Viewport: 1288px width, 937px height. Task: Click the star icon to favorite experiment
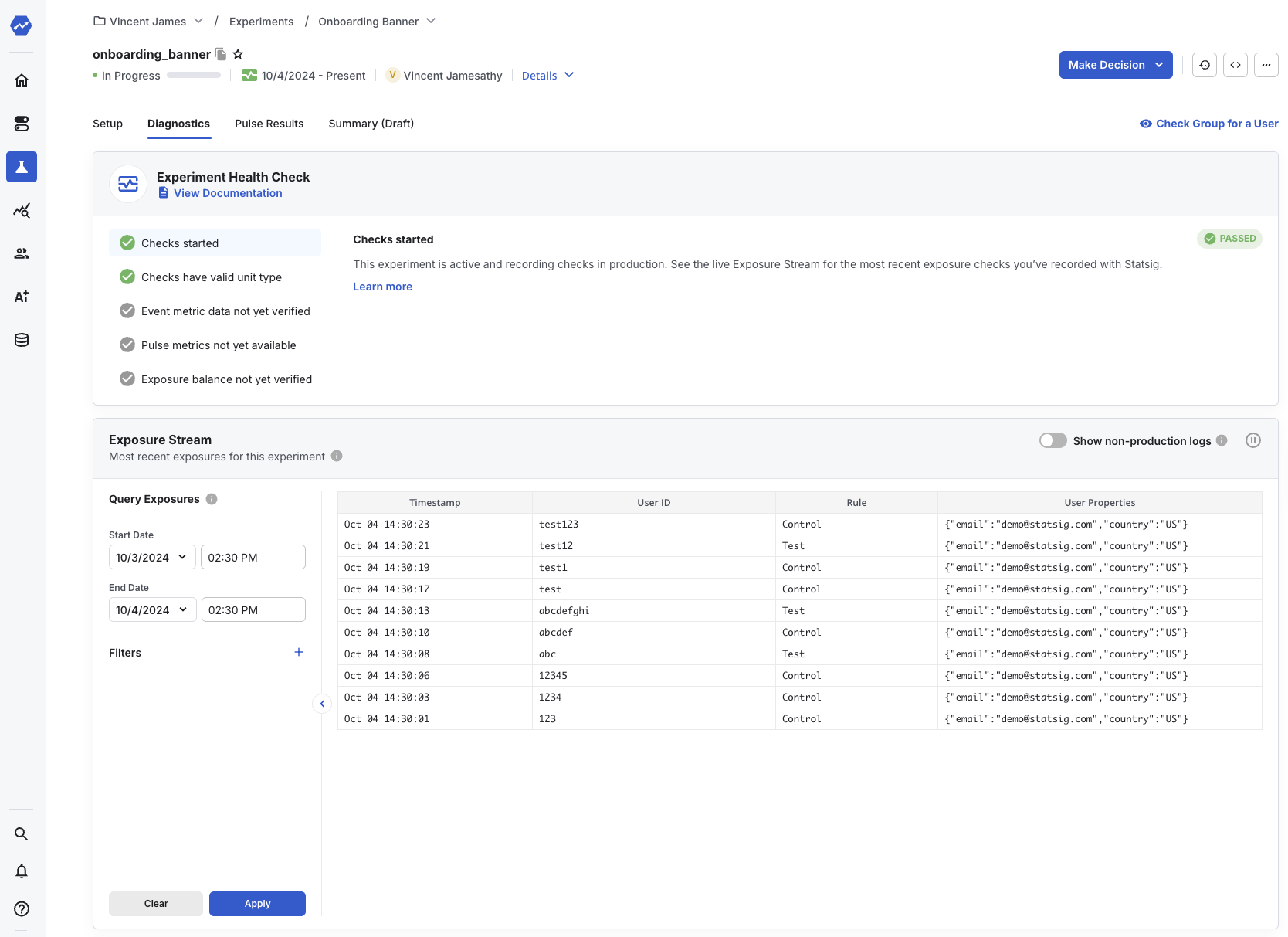point(238,54)
